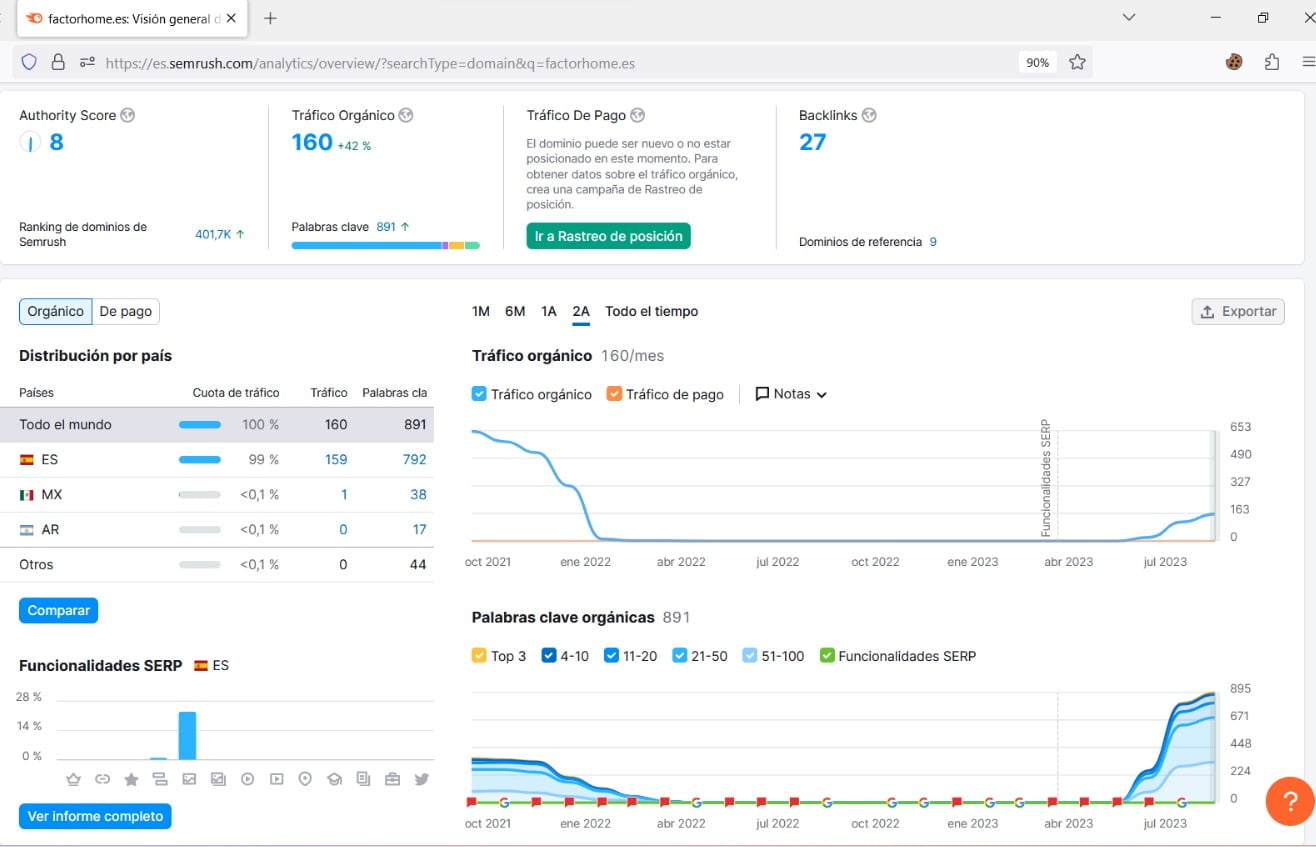Click the orange help question mark button
The height and width of the screenshot is (847, 1316).
point(1289,801)
